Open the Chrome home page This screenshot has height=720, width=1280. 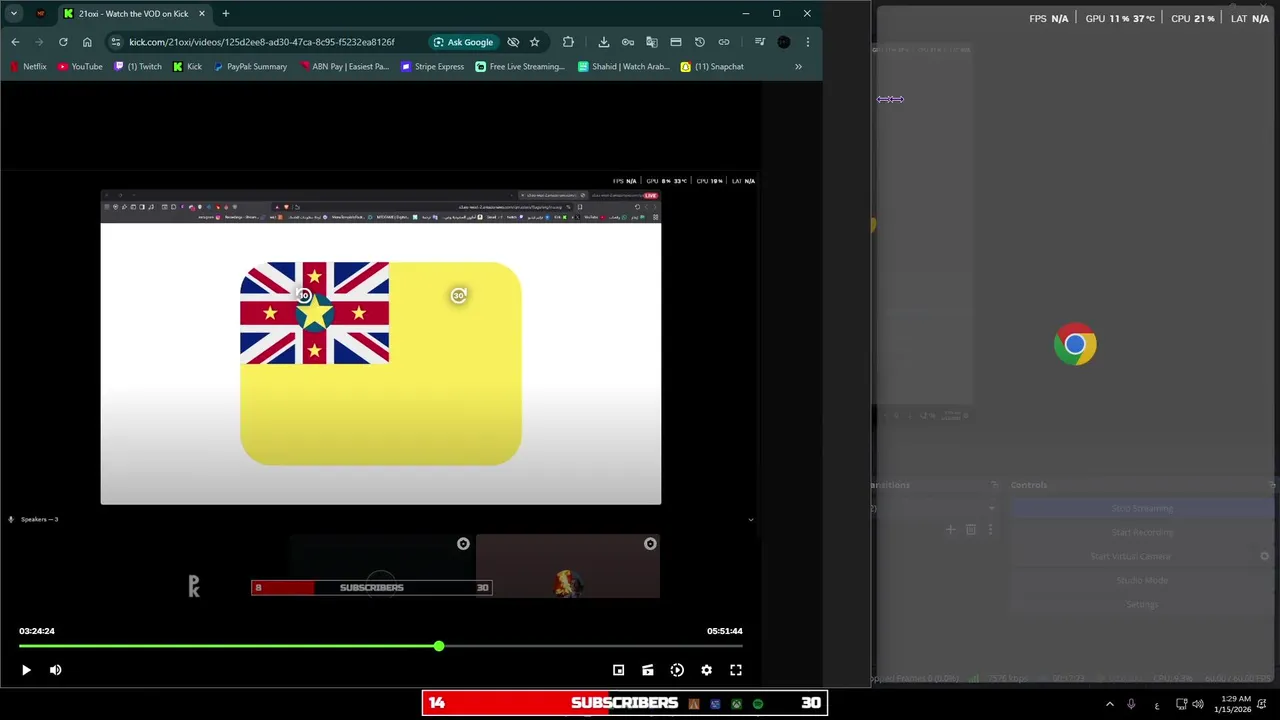point(87,42)
